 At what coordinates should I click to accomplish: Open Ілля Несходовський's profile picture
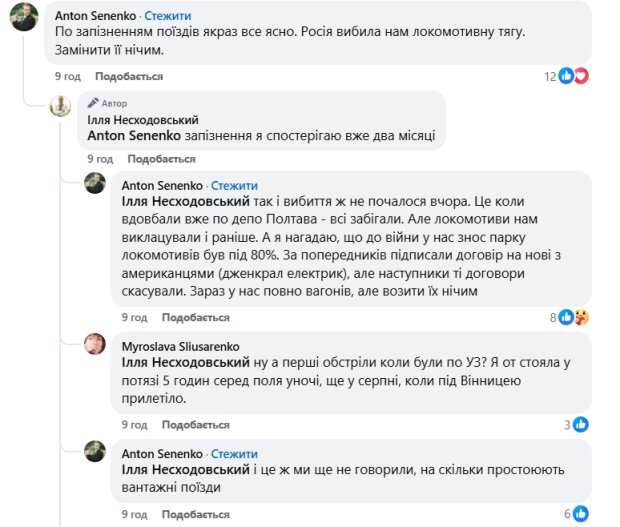(x=62, y=108)
